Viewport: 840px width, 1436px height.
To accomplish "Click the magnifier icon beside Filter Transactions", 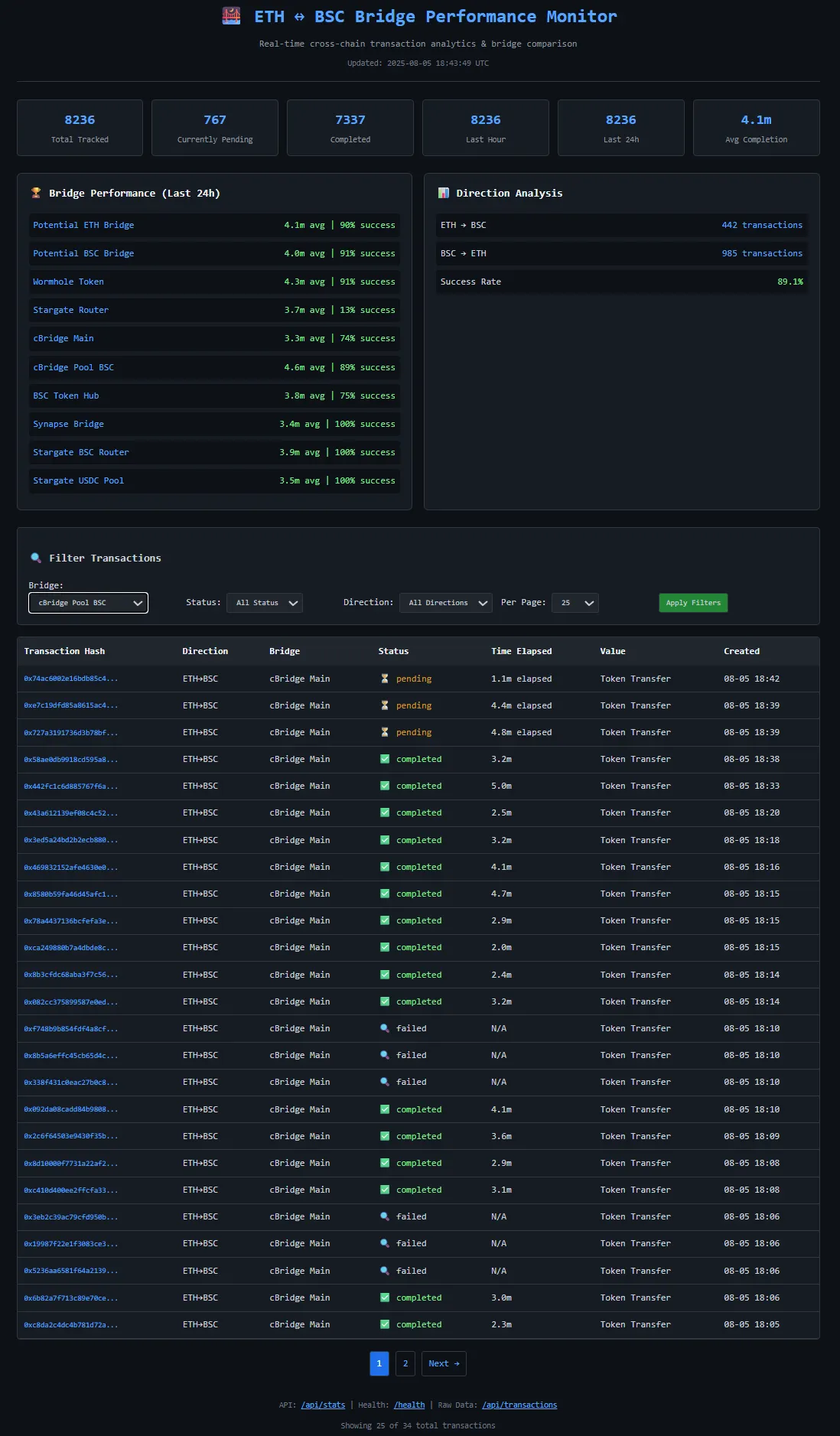I will pos(36,558).
